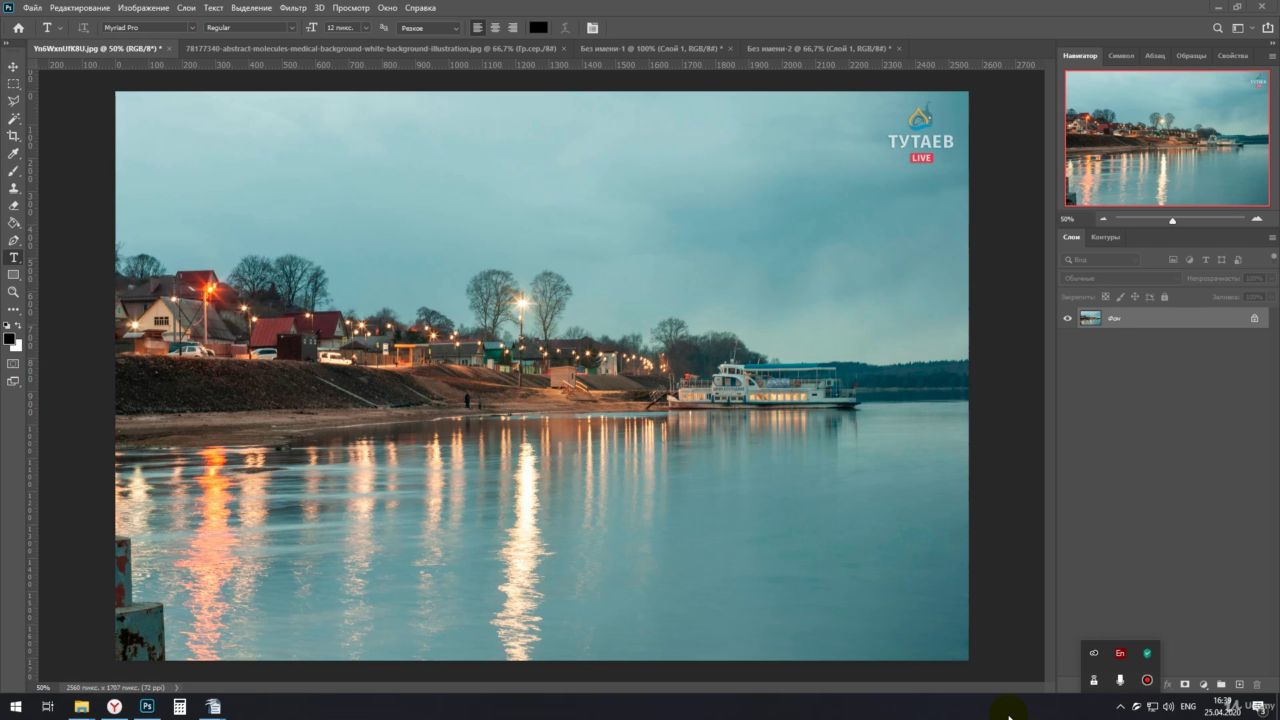The image size is (1280, 720).
Task: Select the Zoom tool in toolbox
Action: tap(13, 292)
